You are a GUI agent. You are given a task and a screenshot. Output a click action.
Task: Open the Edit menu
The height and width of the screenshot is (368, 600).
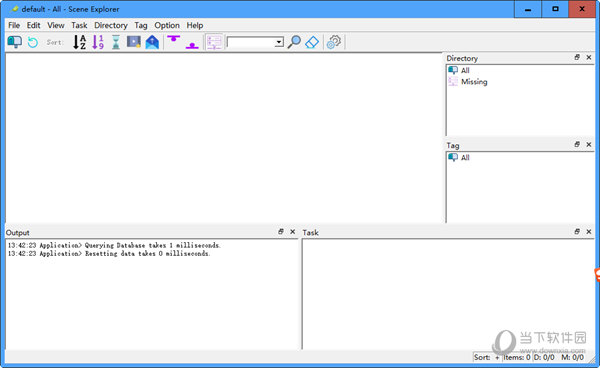pyautogui.click(x=33, y=25)
